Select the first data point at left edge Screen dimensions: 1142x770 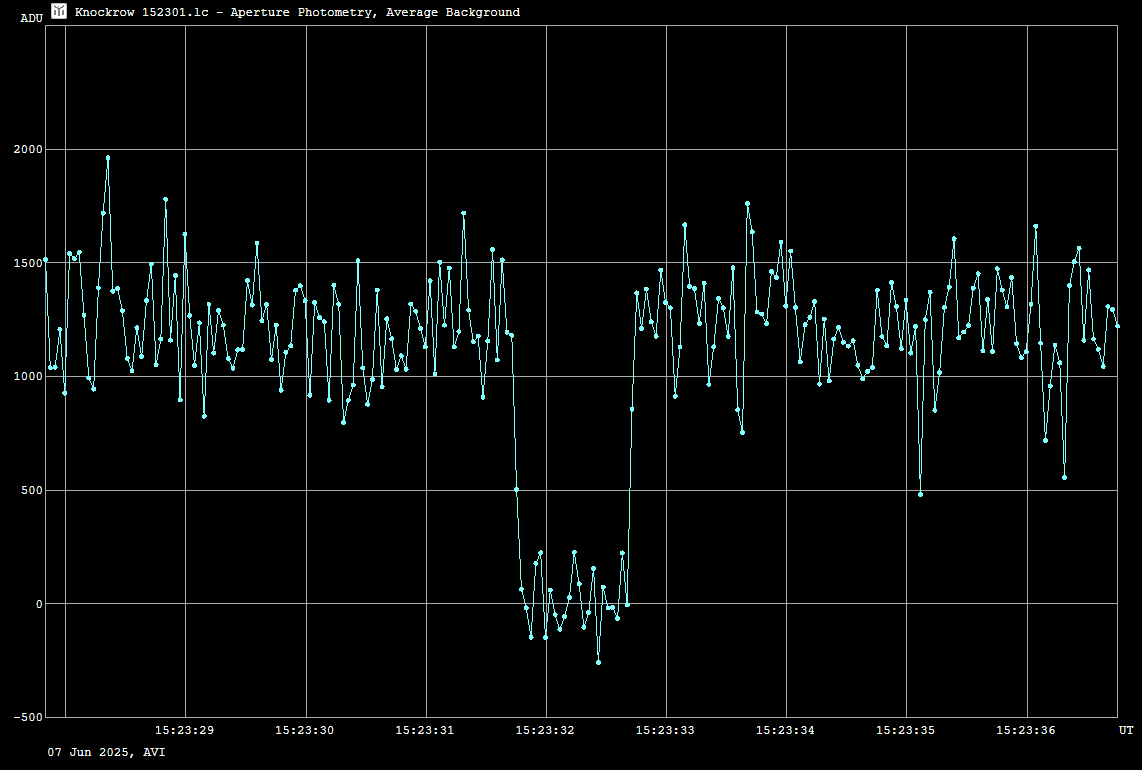pyautogui.click(x=45, y=260)
